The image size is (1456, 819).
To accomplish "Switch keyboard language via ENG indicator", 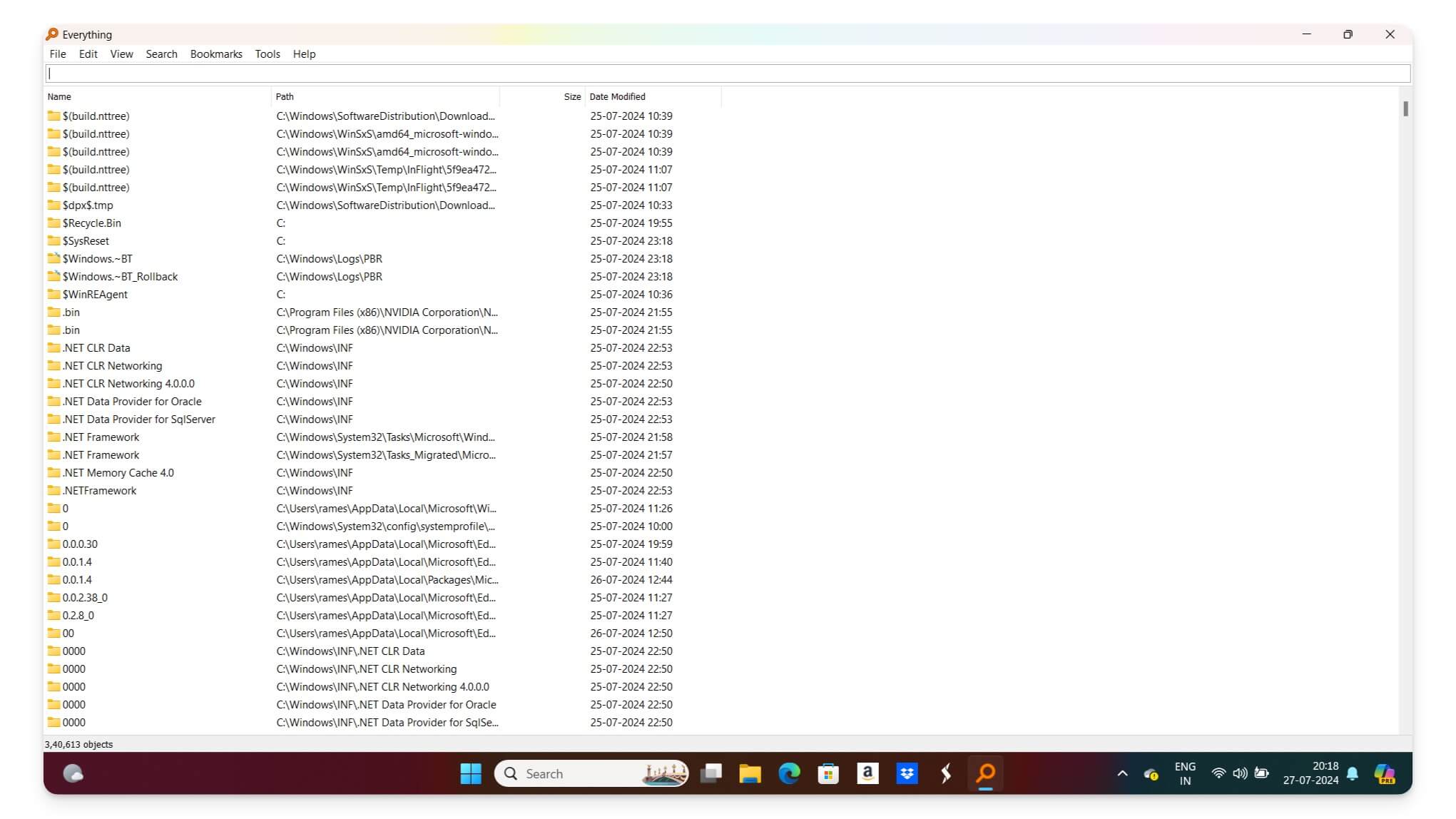I will click(x=1184, y=773).
